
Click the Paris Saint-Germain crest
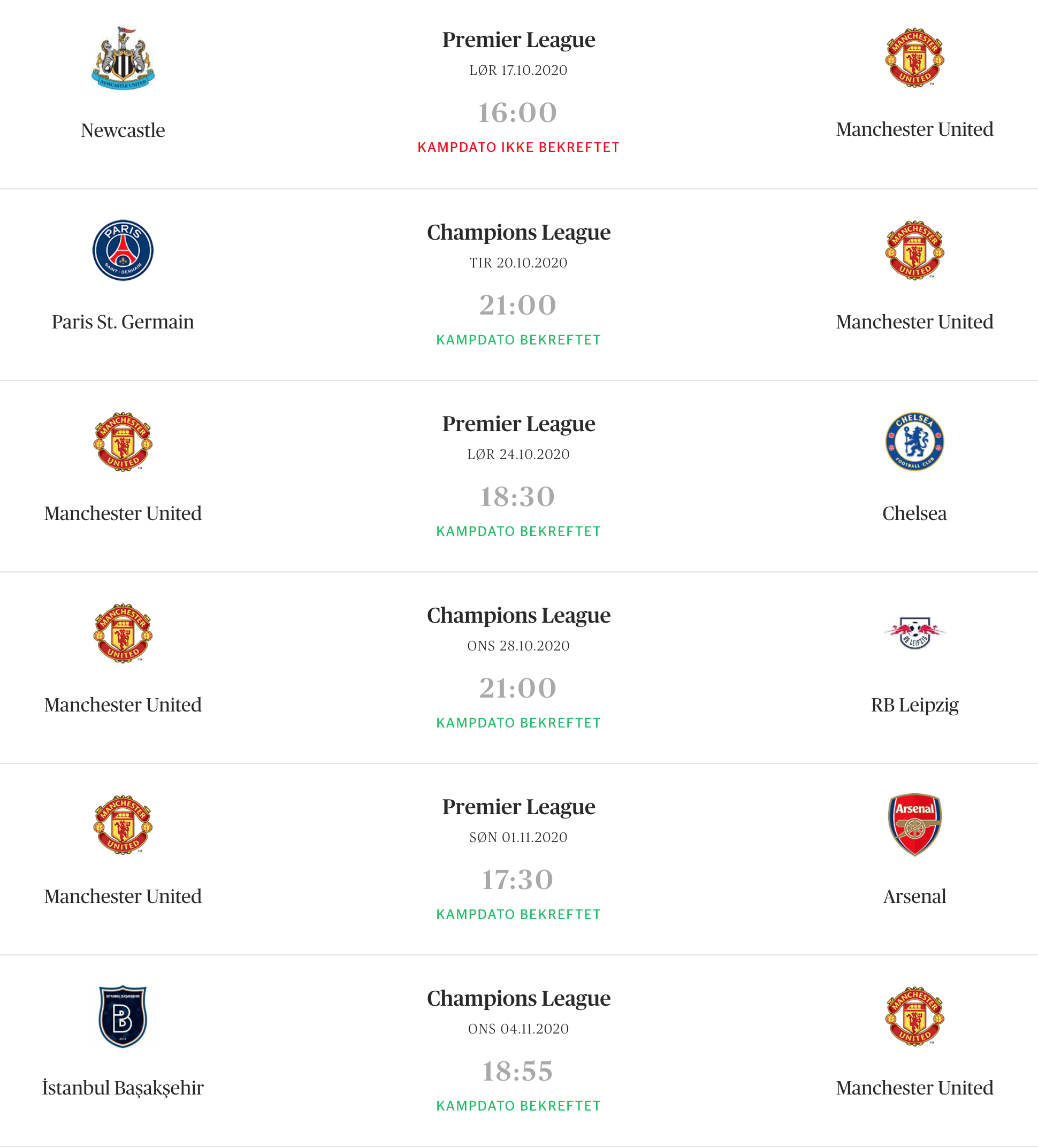[123, 250]
